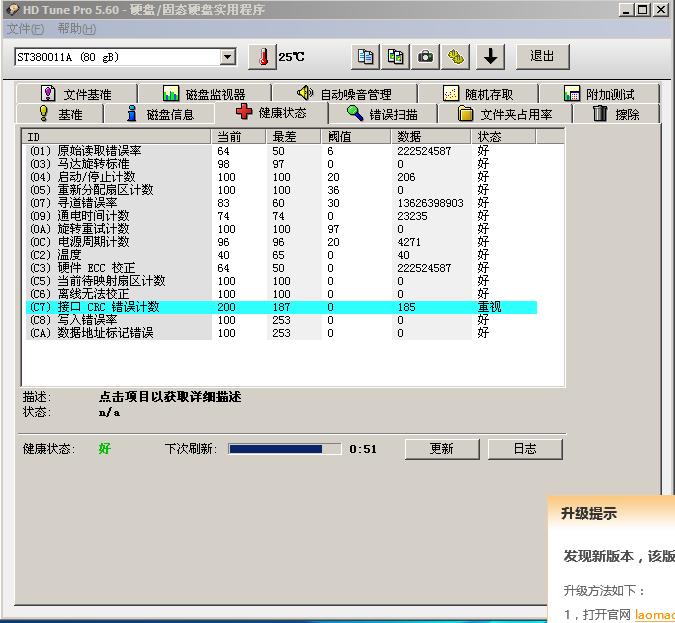Select row (09) 通电时间计数
The width and height of the screenshot is (675, 623).
pos(282,216)
